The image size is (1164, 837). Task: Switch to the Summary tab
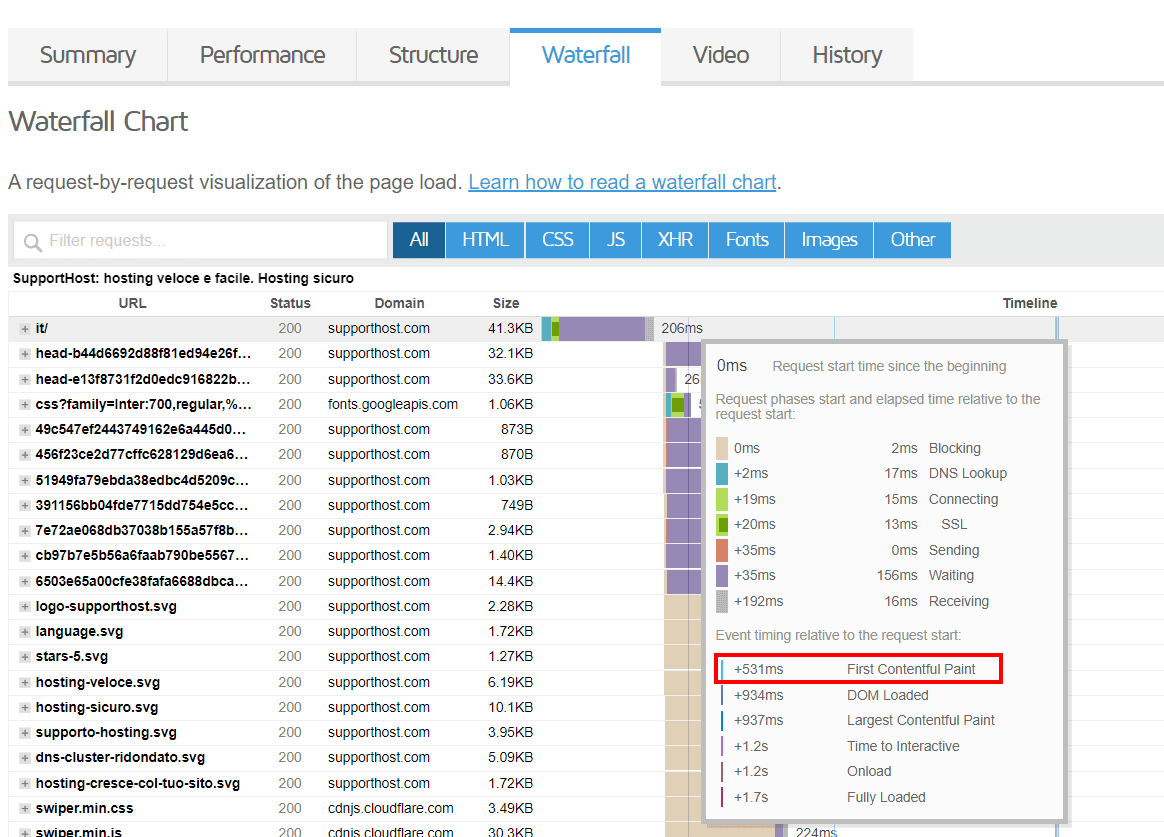pos(87,55)
